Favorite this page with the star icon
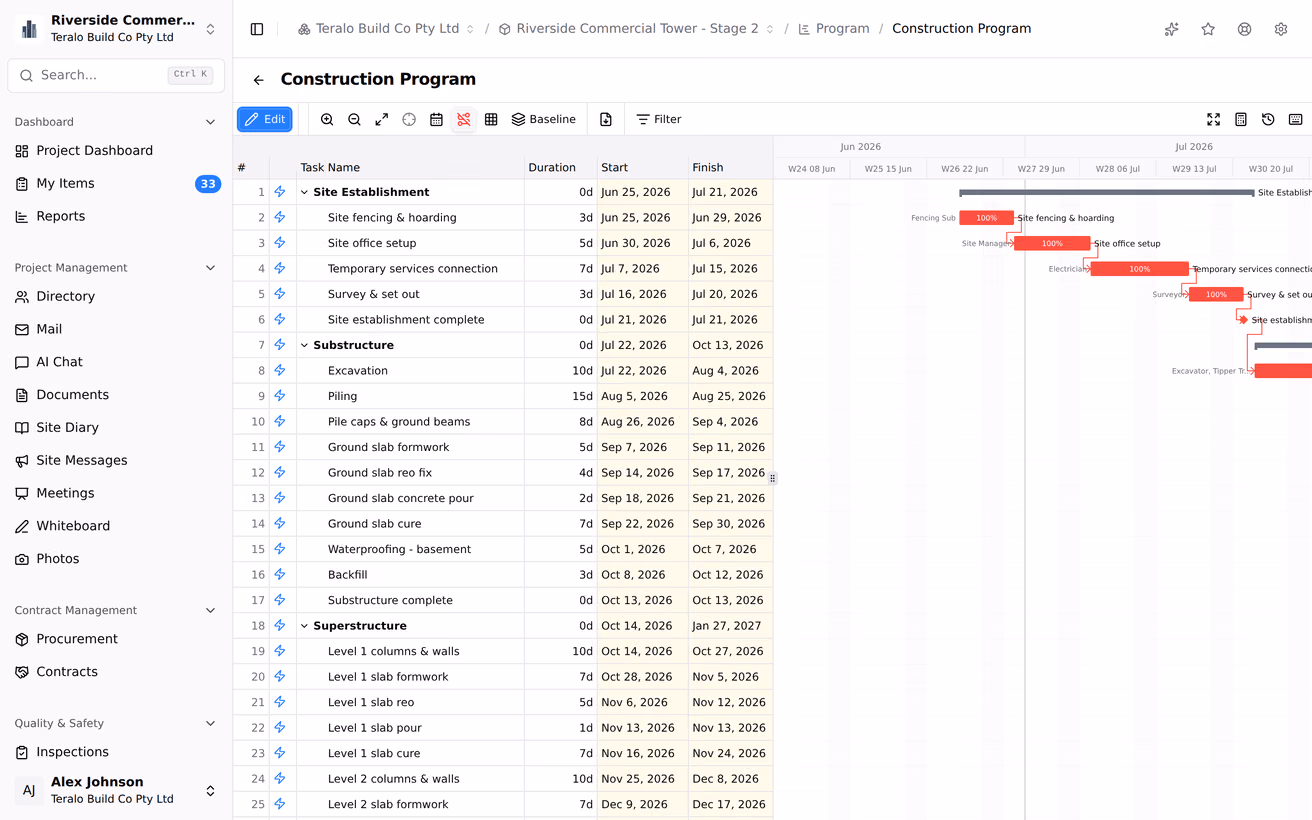Viewport: 1312px width, 820px height. [1208, 29]
